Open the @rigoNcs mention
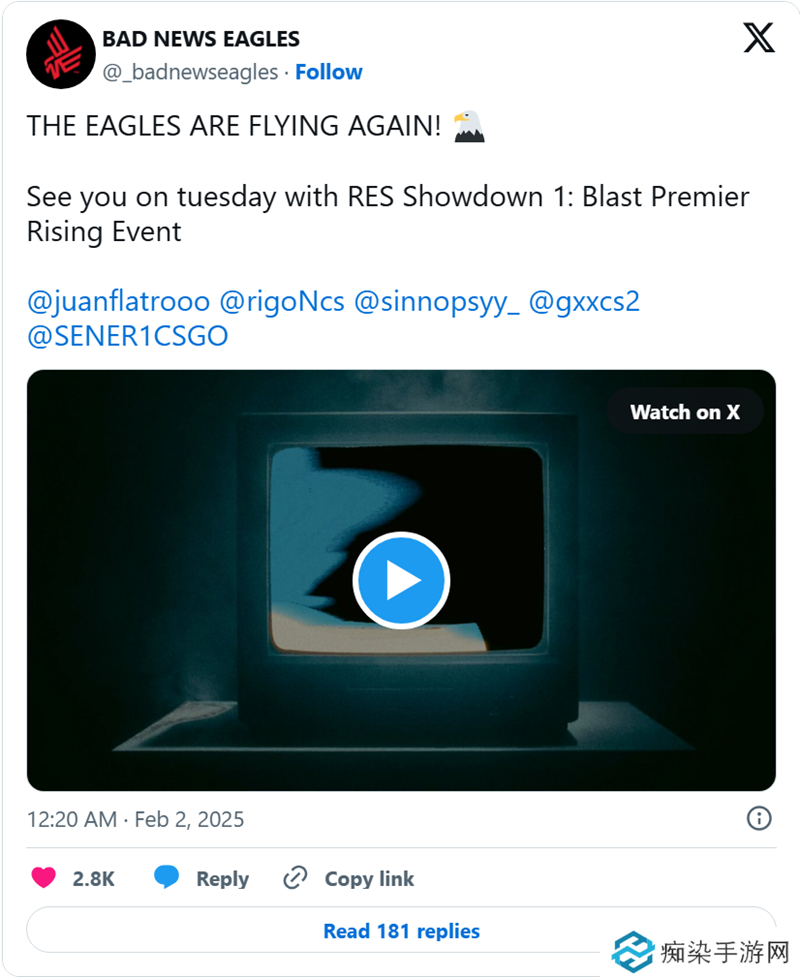This screenshot has width=800, height=977. [281, 302]
